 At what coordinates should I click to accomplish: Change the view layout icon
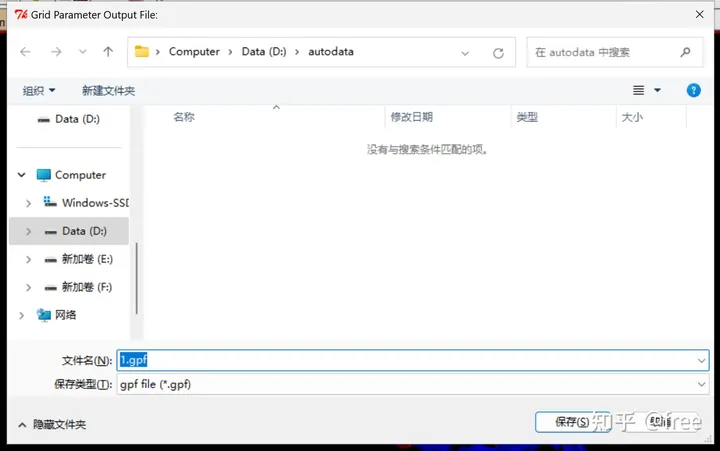pyautogui.click(x=639, y=90)
